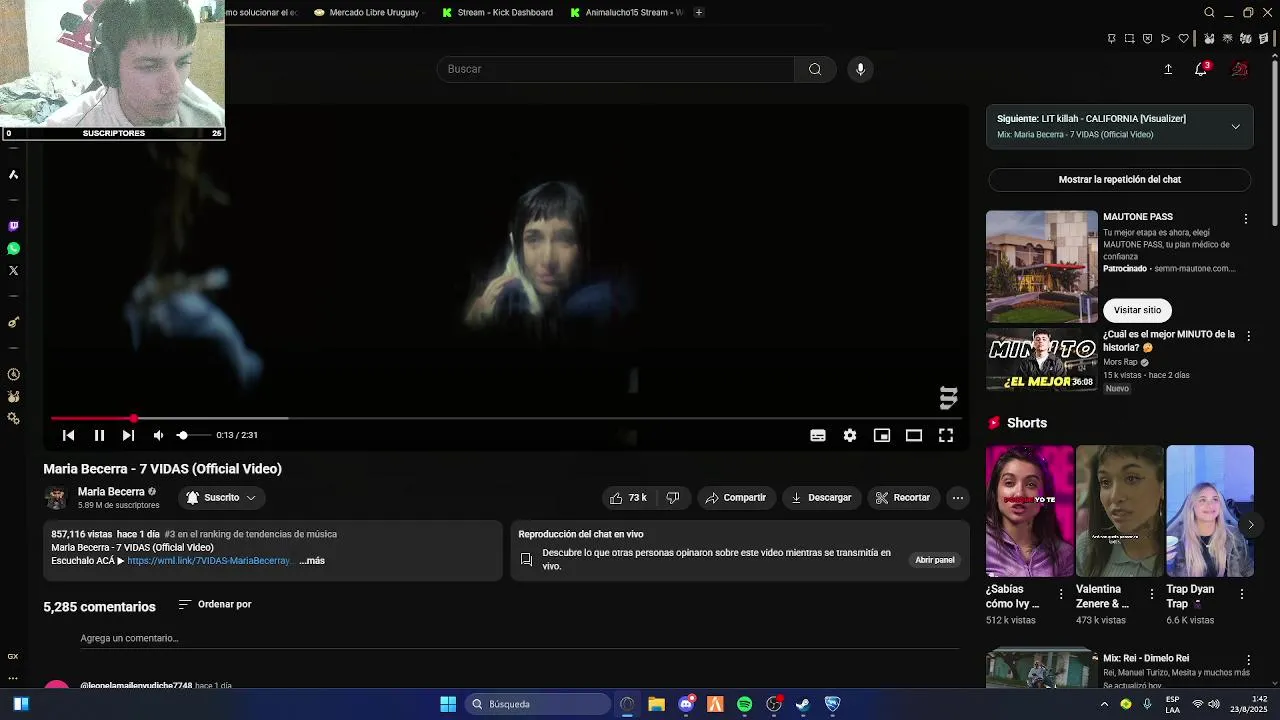
Task: Open X (Twitter) sidebar panel
Action: pos(13,270)
